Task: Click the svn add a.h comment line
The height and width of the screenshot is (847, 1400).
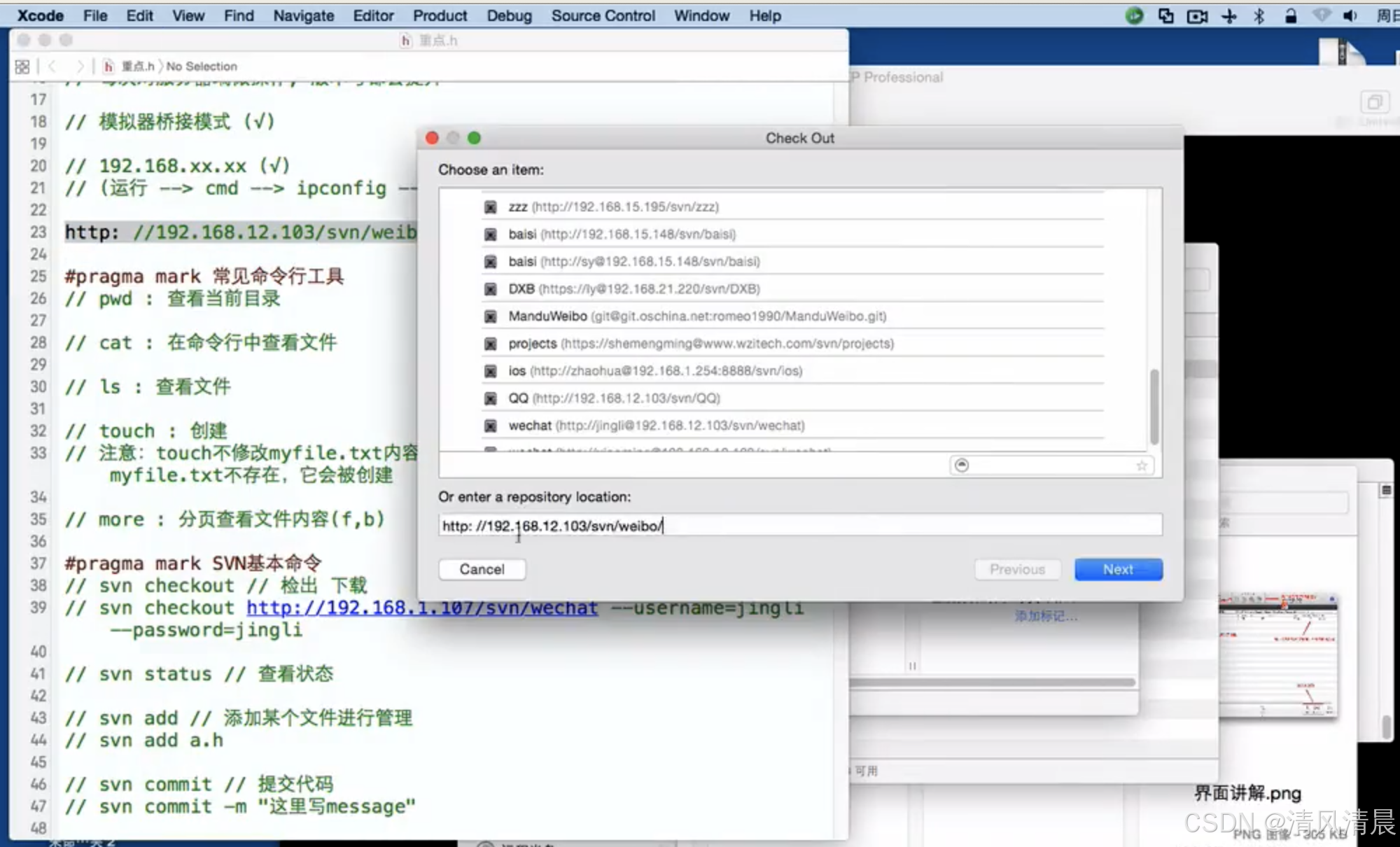Action: tap(143, 740)
